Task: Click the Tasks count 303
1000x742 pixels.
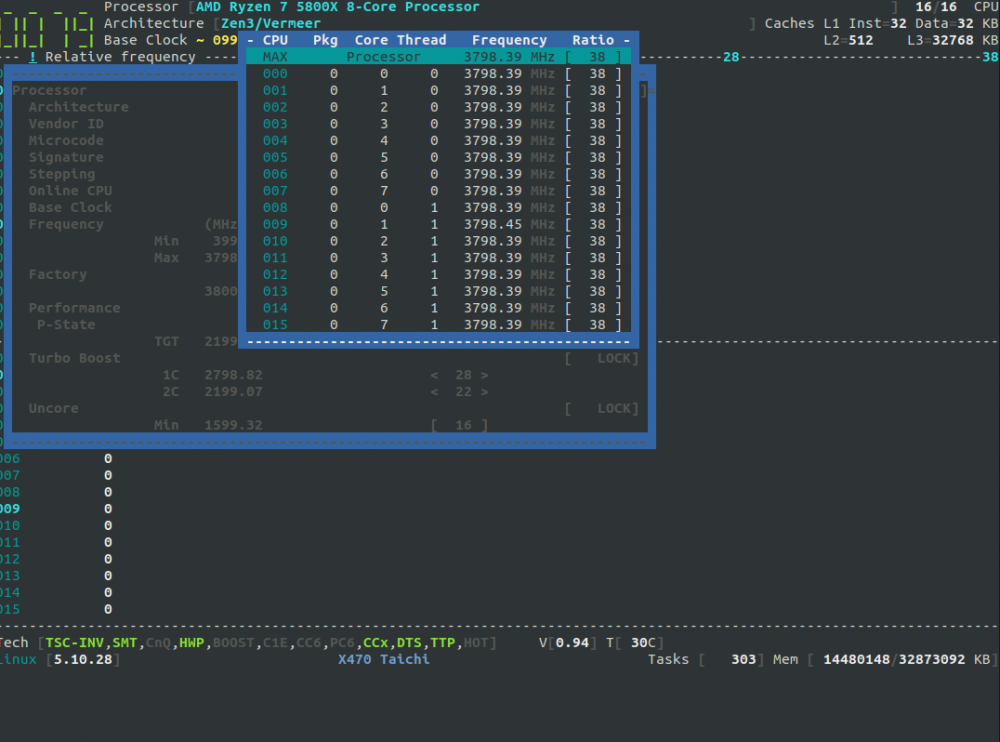Action: click(x=744, y=659)
